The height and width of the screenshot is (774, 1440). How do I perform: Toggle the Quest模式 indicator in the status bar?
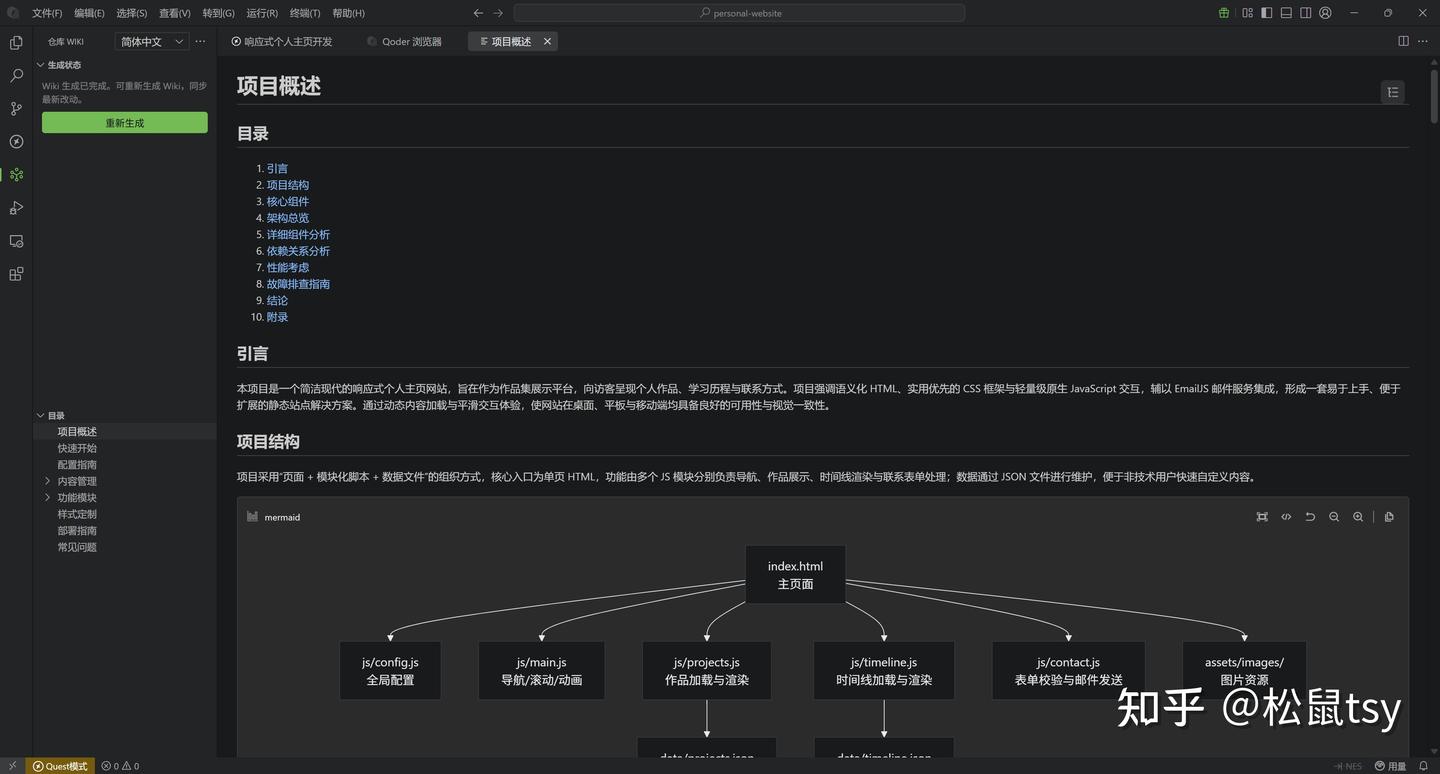pos(60,766)
